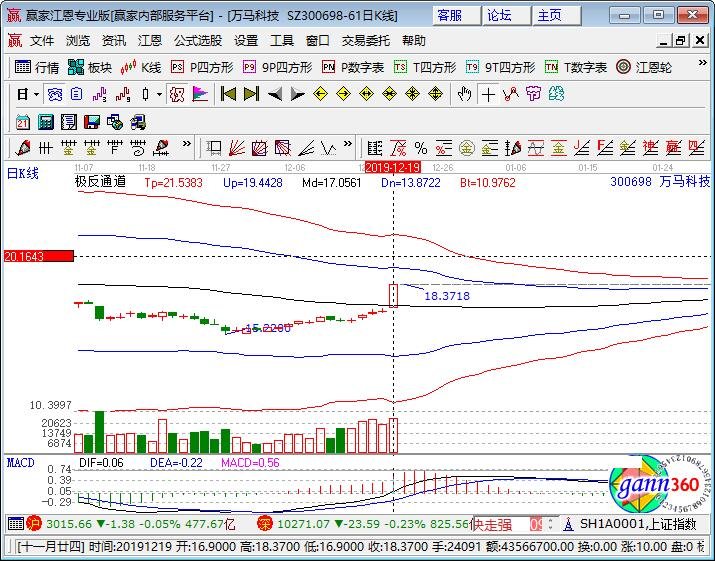Click the red 速 speed line icon
This screenshot has width=715, height=561.
pos(650,148)
